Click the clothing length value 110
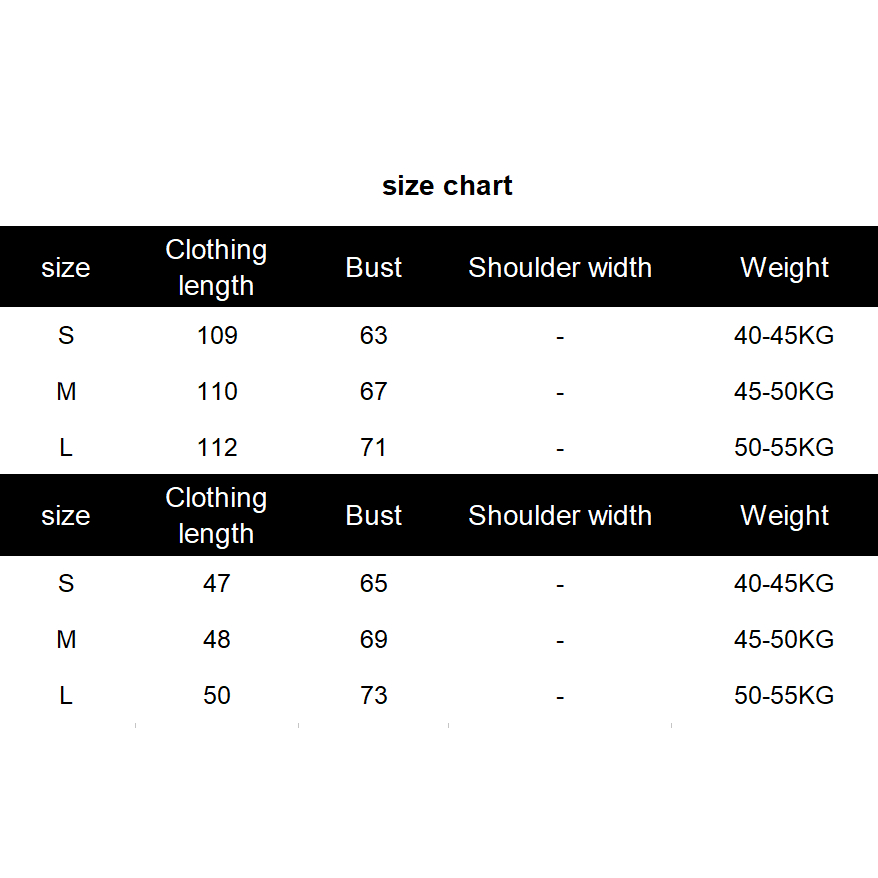 (x=217, y=391)
